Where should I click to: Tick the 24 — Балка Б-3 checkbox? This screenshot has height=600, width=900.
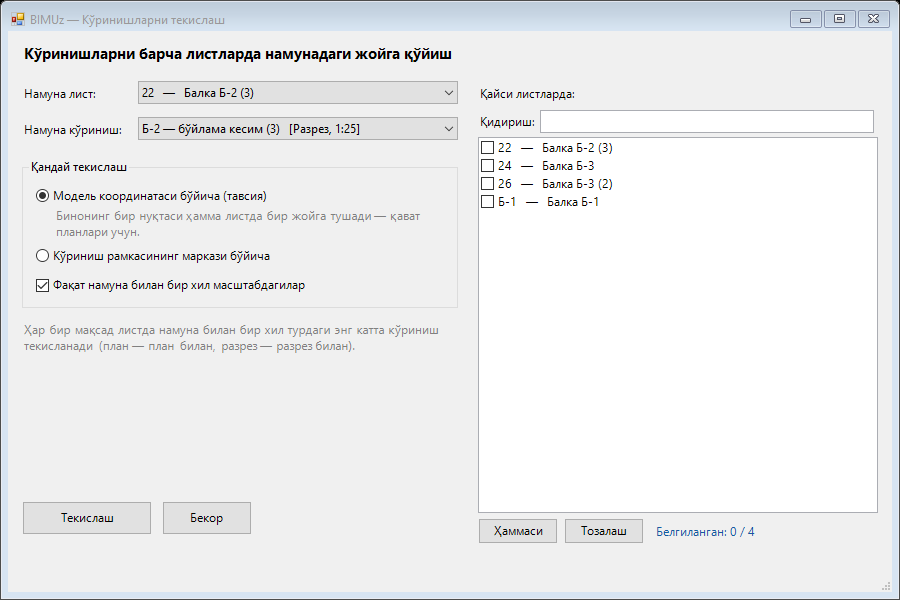[487, 165]
